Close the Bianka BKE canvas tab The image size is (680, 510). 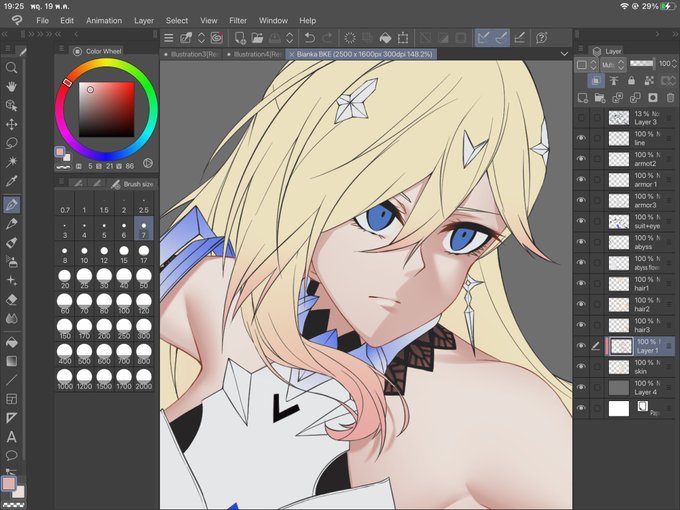[x=292, y=54]
